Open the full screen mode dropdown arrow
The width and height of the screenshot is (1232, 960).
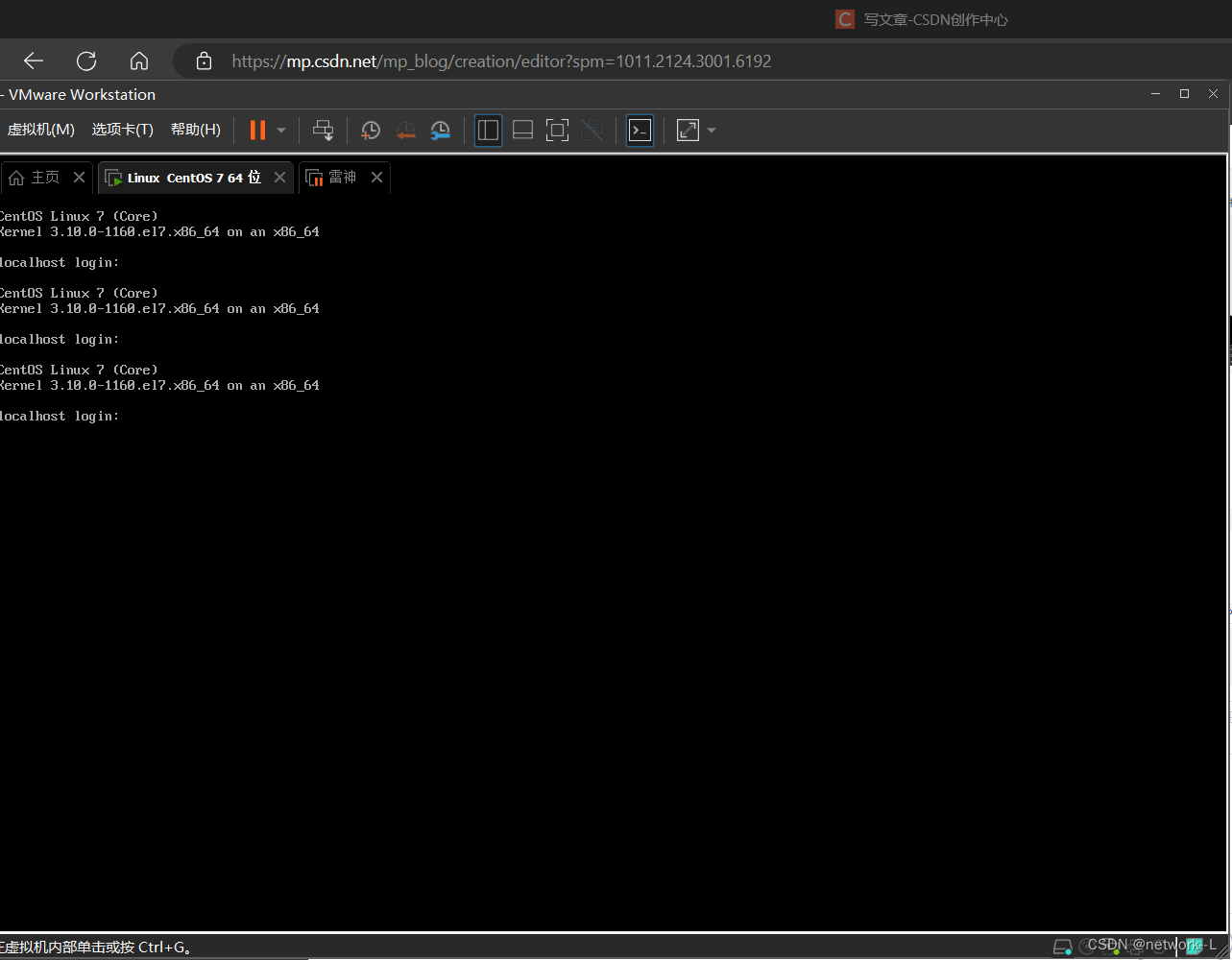[x=711, y=130]
